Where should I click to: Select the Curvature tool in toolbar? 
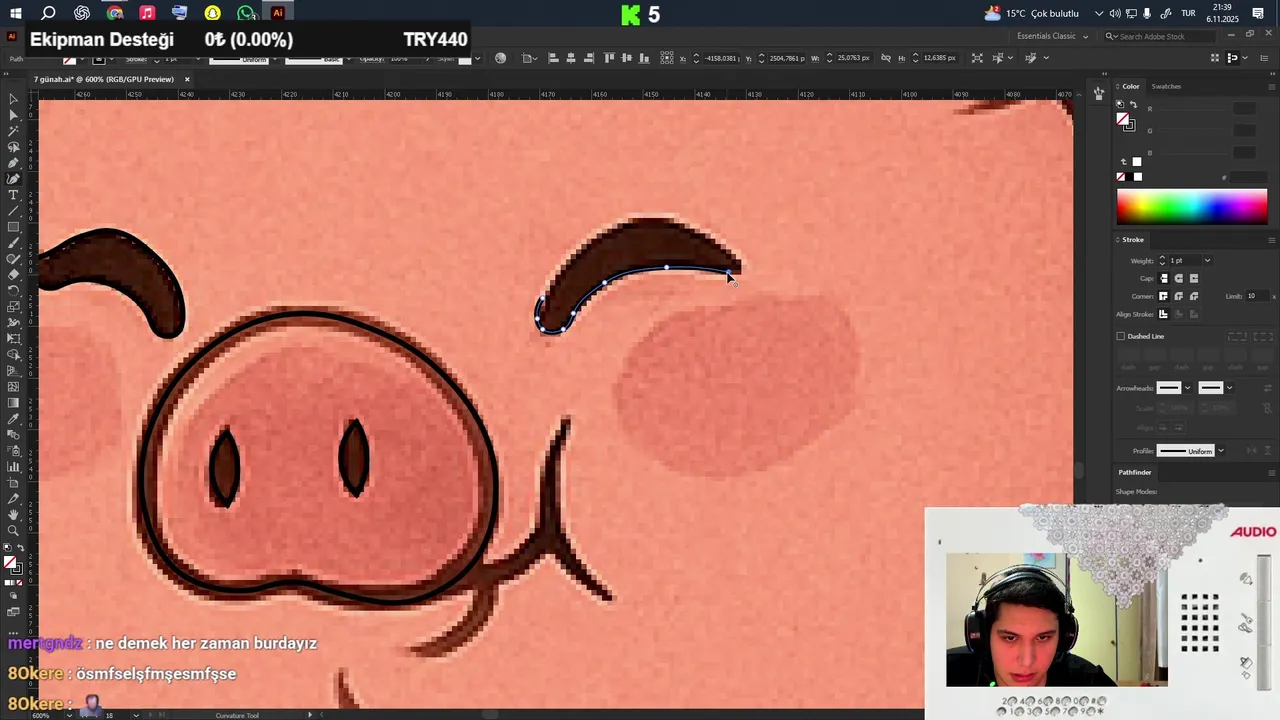(x=13, y=179)
